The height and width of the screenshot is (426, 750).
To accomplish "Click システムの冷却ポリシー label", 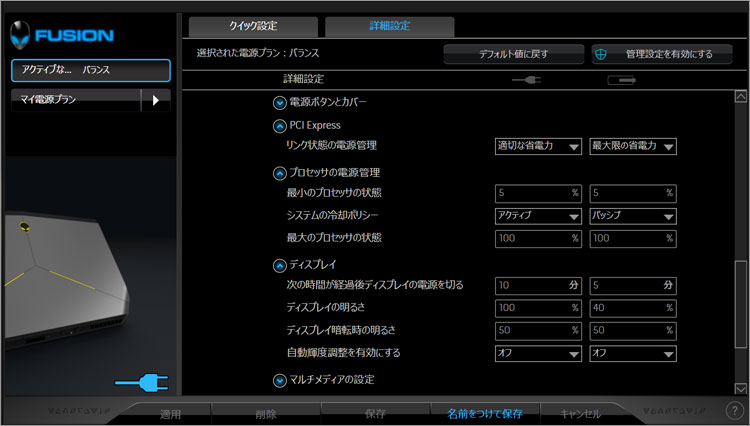I will tap(332, 216).
